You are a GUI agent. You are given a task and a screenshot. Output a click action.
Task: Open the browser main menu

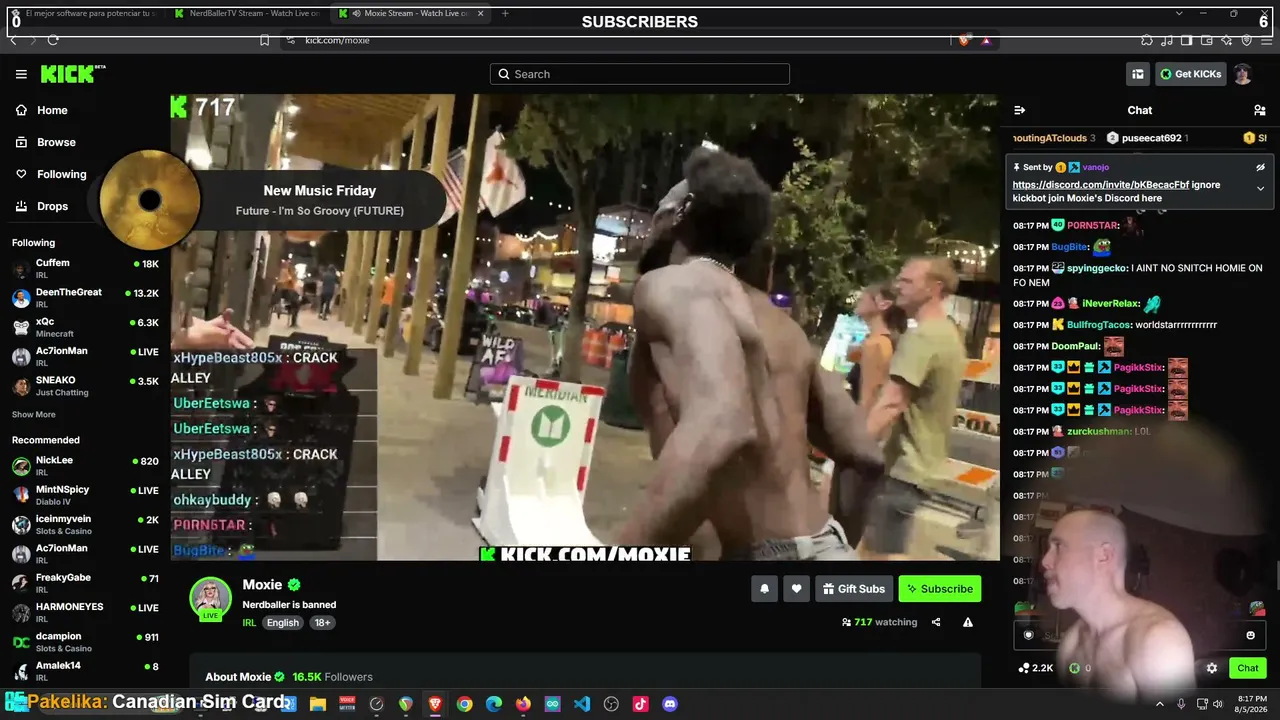point(1266,40)
